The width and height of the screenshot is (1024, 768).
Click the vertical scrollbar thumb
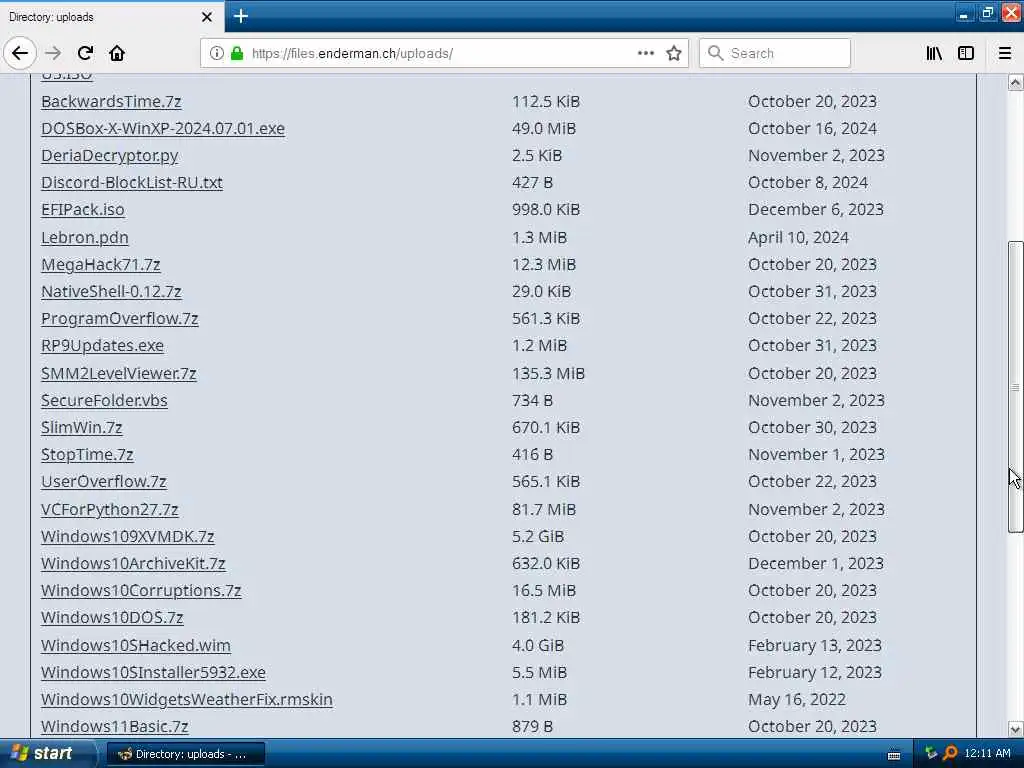1015,387
